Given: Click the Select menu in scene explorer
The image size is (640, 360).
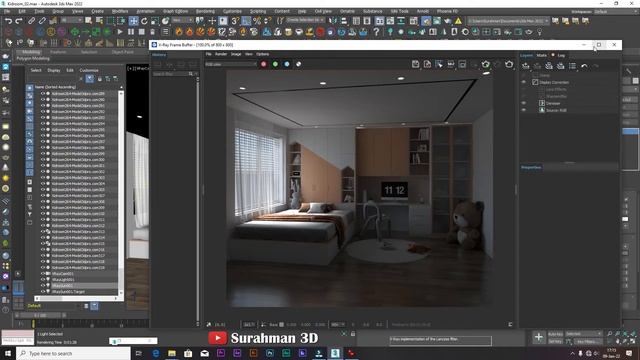Looking at the screenshot, I should (36, 70).
